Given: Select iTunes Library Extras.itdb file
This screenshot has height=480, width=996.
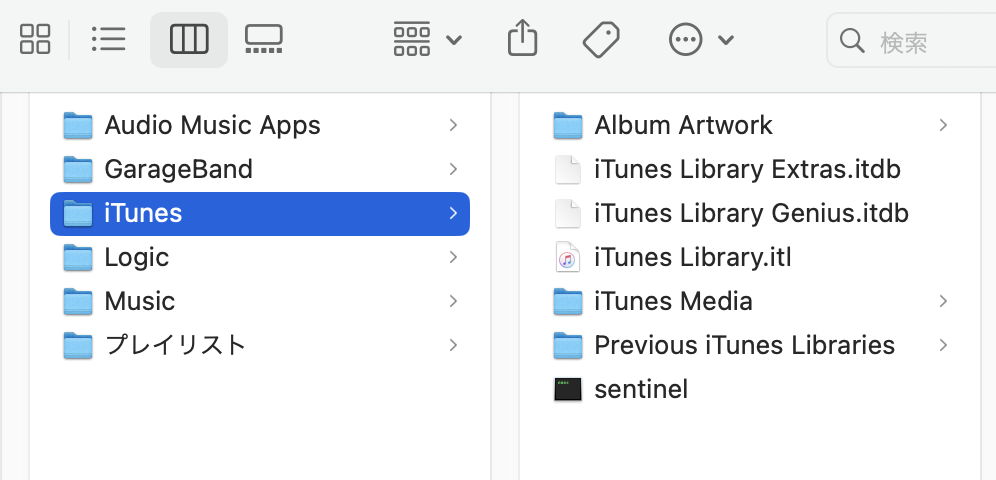Looking at the screenshot, I should pos(747,169).
